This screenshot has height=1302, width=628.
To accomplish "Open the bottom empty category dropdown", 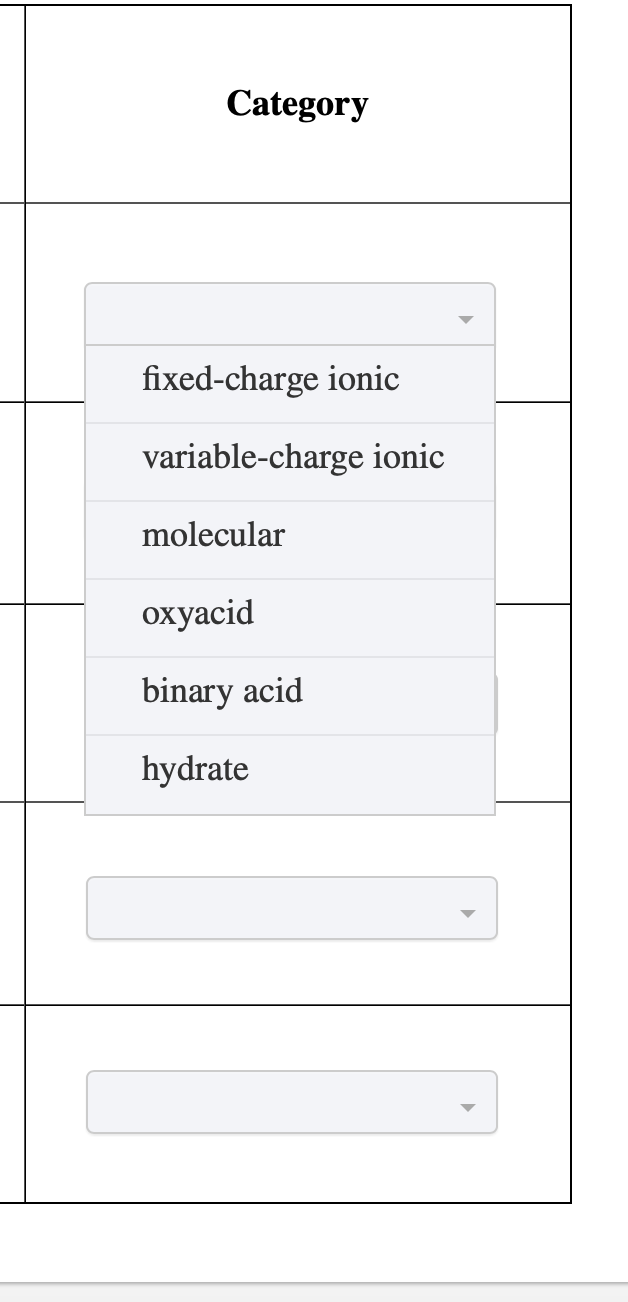I will (291, 1103).
